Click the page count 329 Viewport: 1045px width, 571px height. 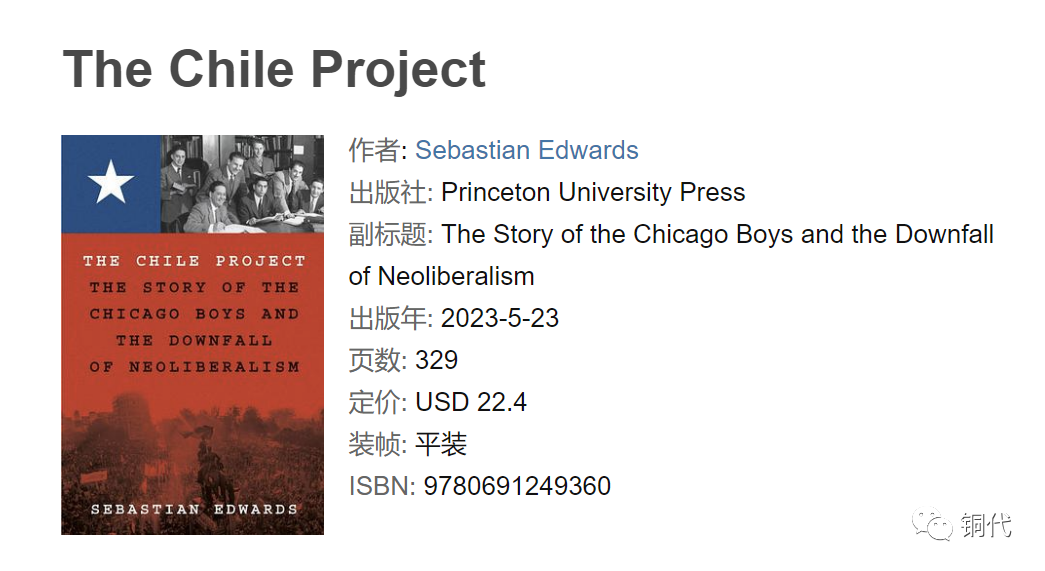[437, 360]
